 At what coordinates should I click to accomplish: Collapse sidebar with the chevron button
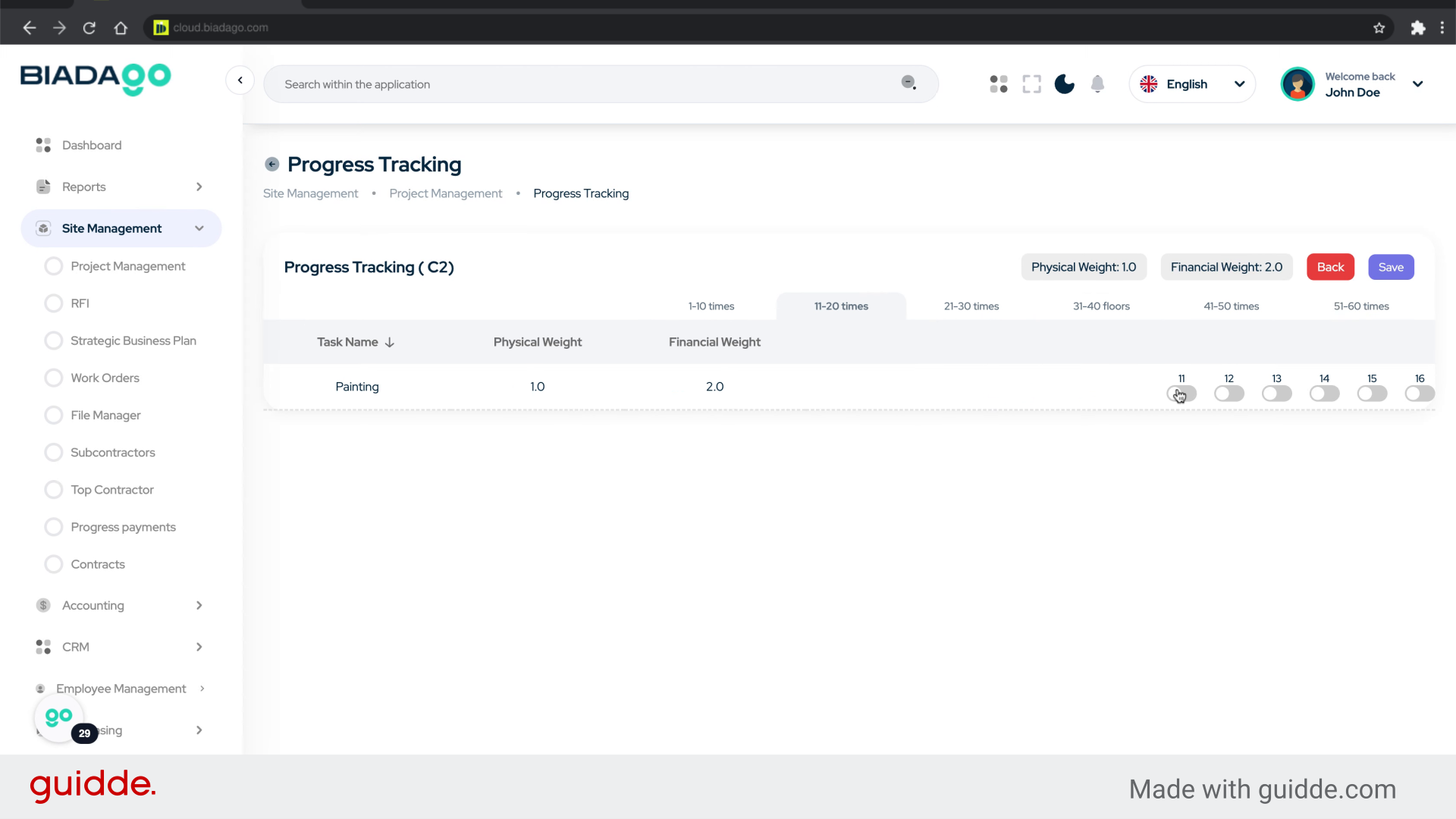[x=240, y=80]
